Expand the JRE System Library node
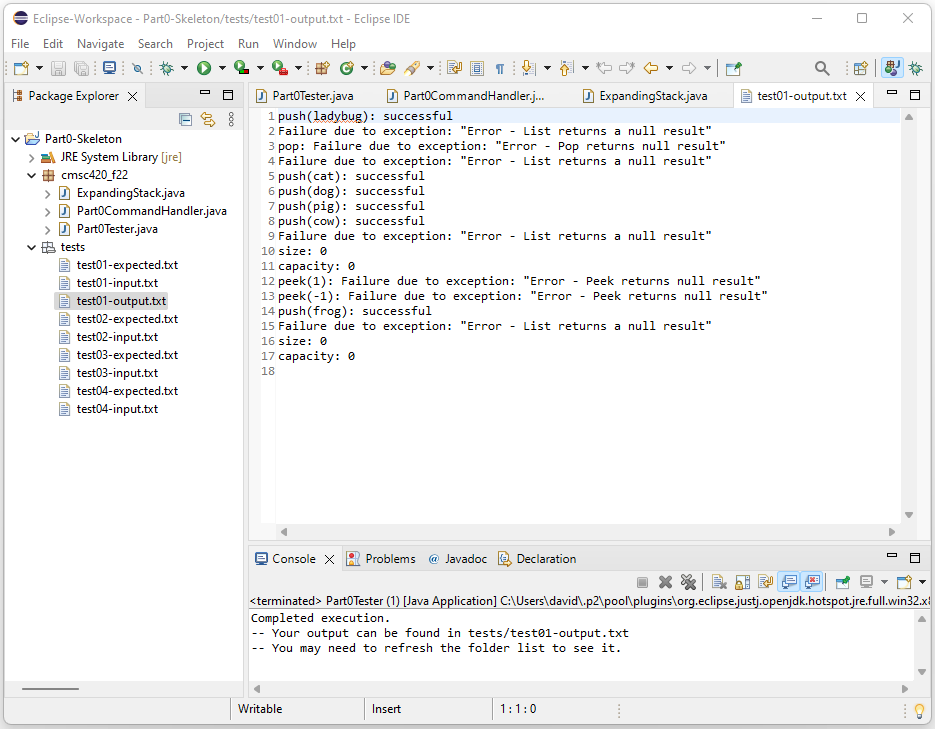Screen dimensions: 935x729 point(31,157)
